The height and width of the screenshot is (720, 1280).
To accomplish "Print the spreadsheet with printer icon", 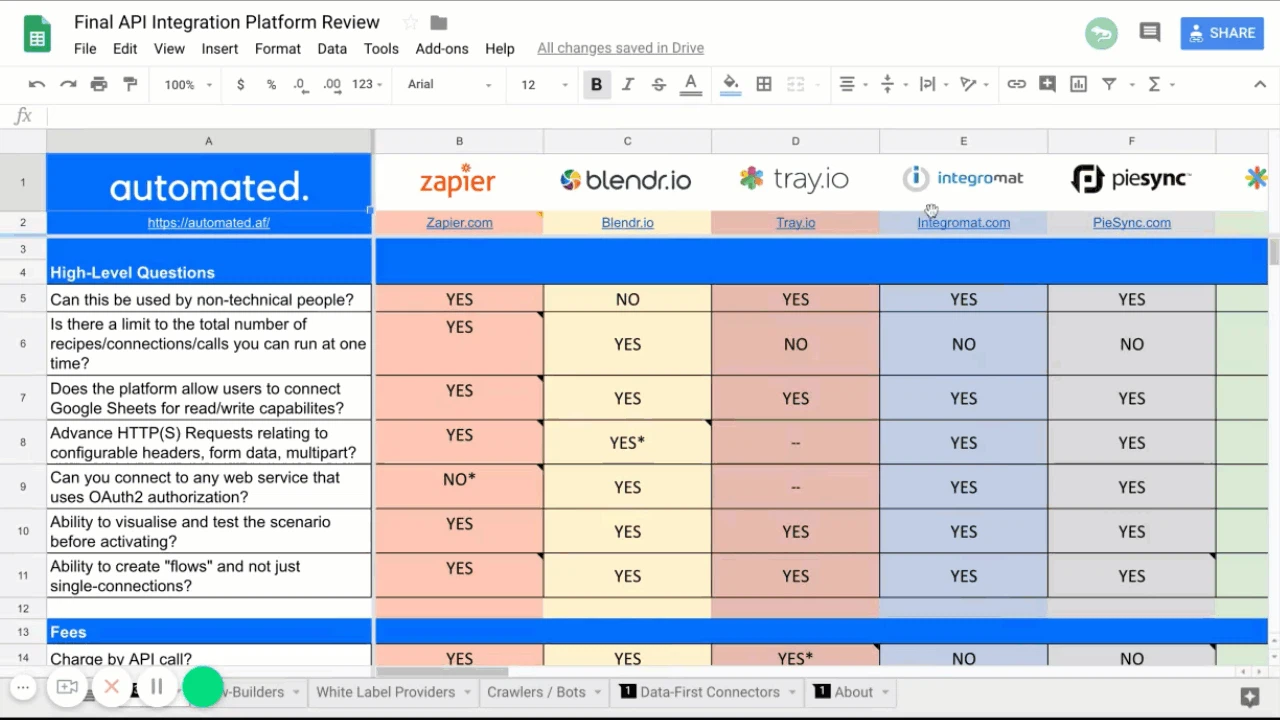I will pyautogui.click(x=99, y=85).
